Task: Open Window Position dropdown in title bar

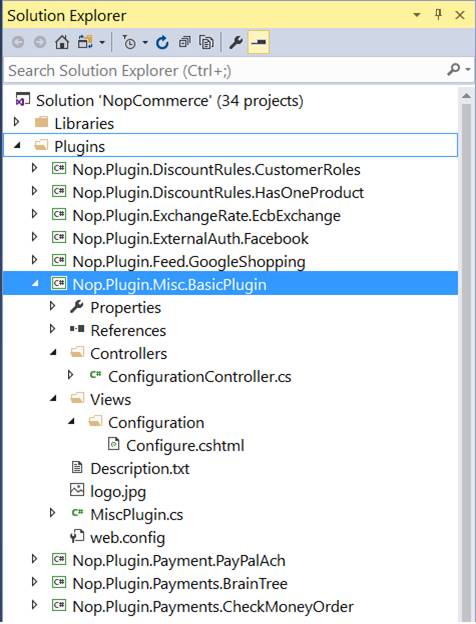Action: coord(417,15)
